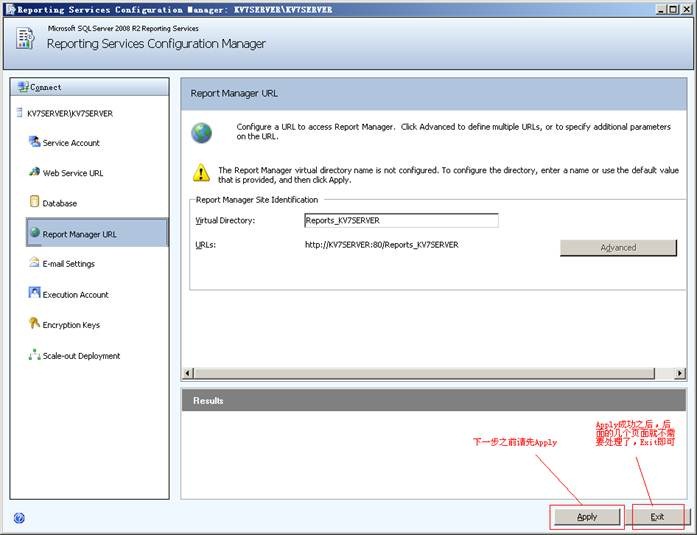Click the Connect button label

[x=46, y=87]
